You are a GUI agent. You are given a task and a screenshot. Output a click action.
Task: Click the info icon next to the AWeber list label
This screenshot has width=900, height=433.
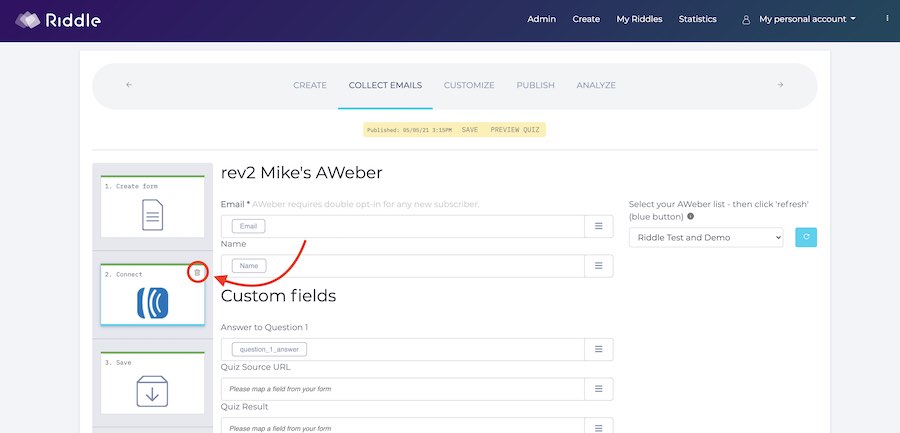pos(690,216)
